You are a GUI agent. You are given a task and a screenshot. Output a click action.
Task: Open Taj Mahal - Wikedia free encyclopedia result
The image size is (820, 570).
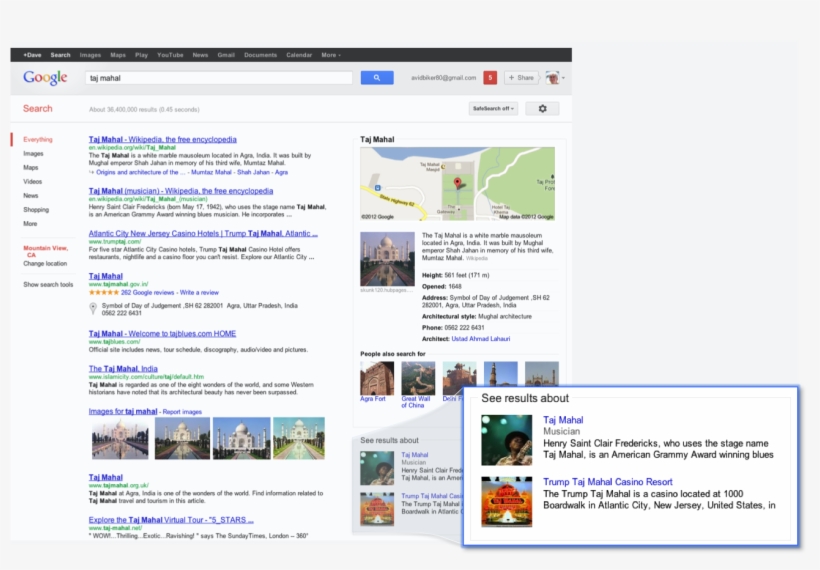pyautogui.click(x=163, y=140)
